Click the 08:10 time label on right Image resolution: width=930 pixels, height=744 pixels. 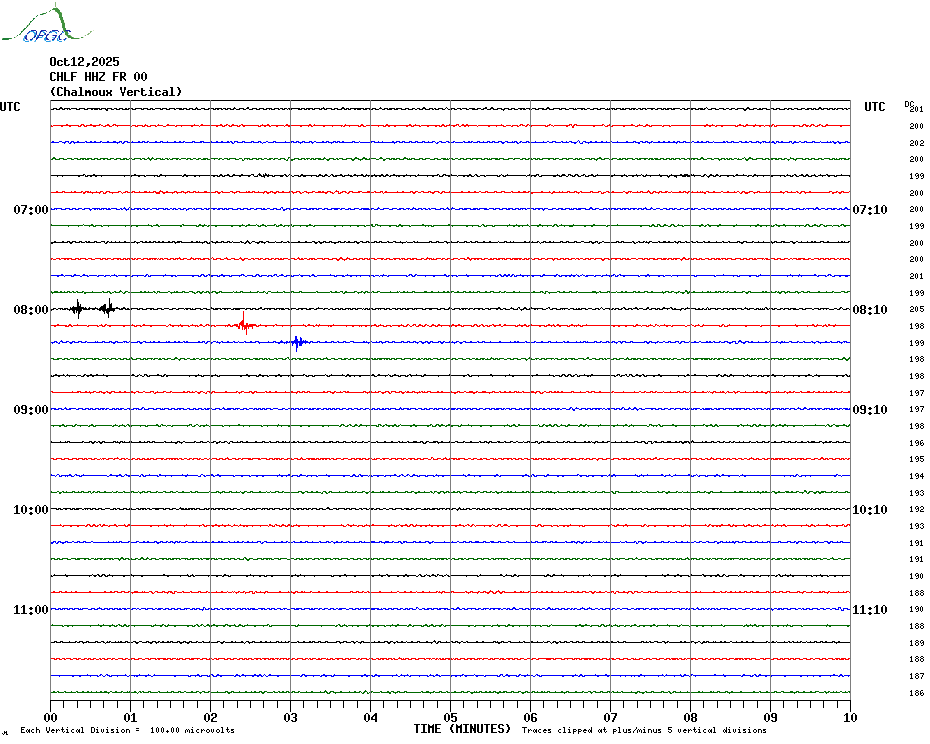tap(868, 309)
